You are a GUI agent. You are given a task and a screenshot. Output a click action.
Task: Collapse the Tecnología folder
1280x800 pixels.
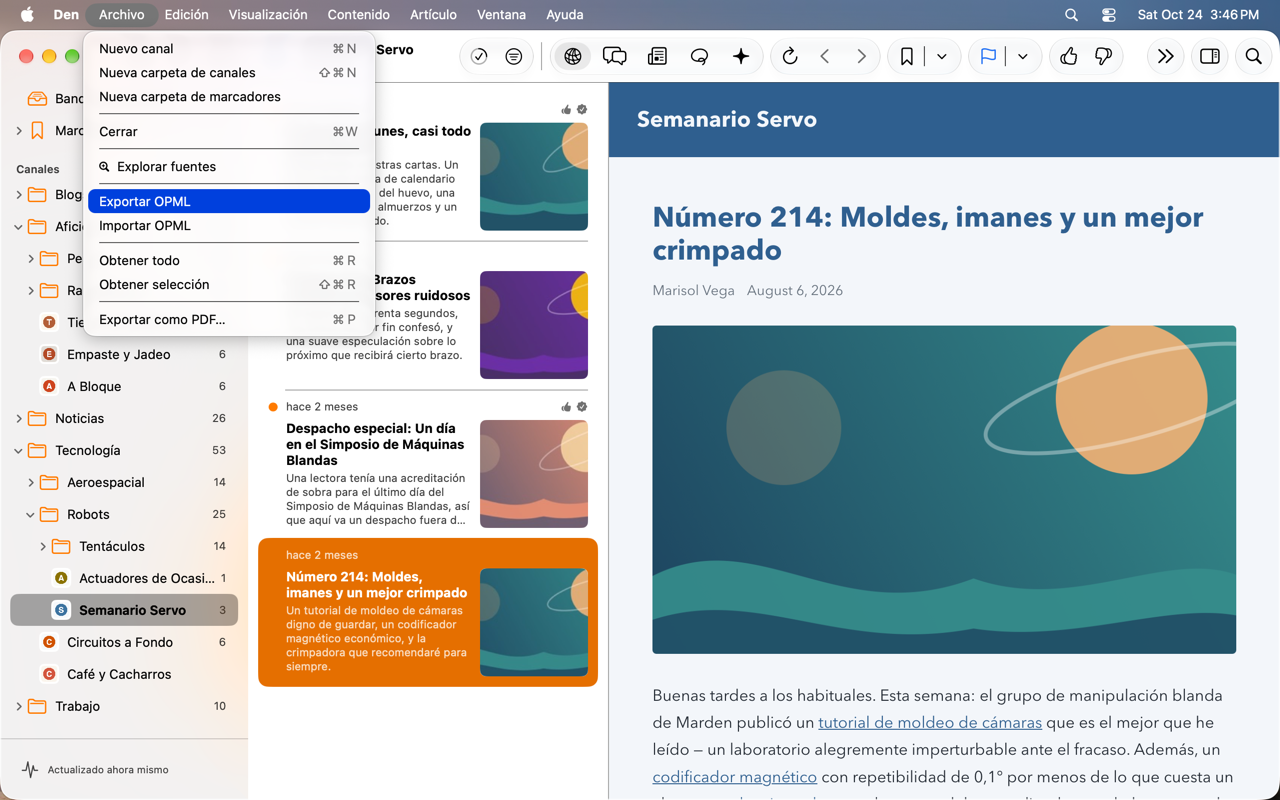click(19, 451)
